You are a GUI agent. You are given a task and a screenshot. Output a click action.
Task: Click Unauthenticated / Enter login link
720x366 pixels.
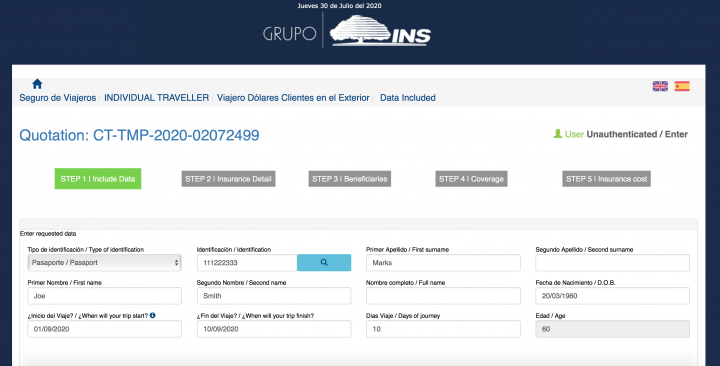[637, 134]
